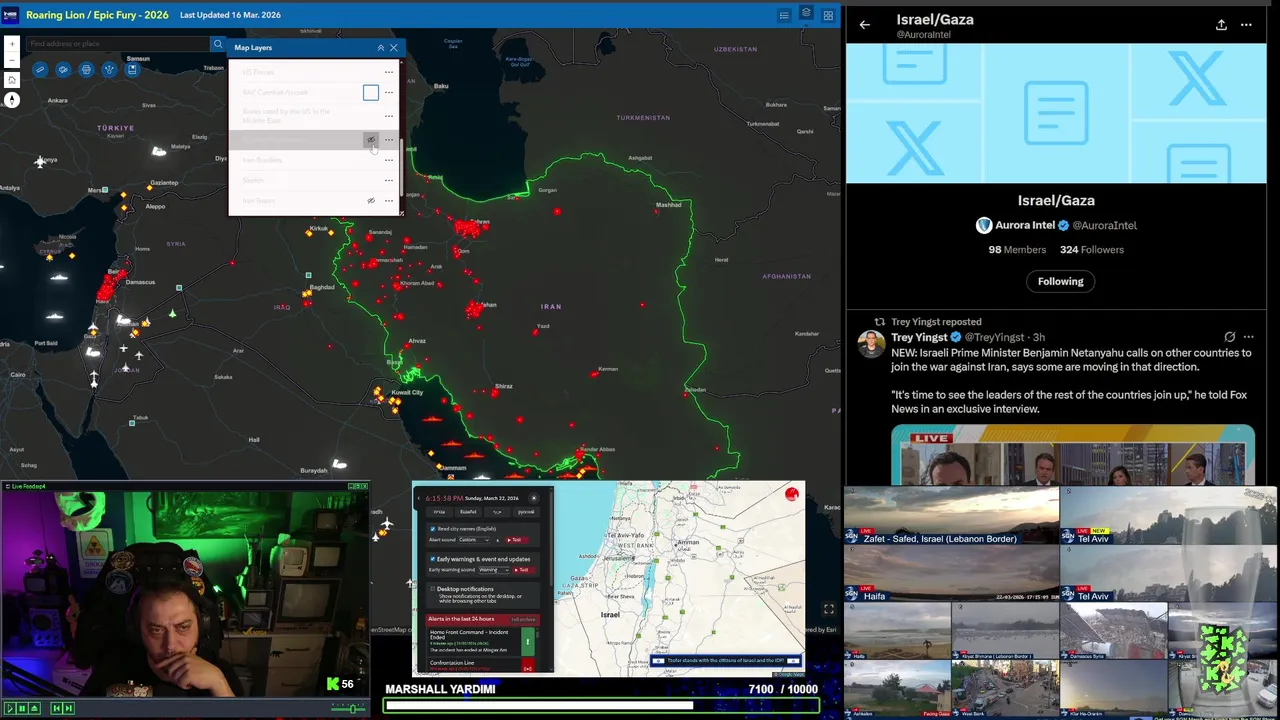
Task: Open the video thumbnail in Trey Yingst post
Action: pyautogui.click(x=1072, y=455)
